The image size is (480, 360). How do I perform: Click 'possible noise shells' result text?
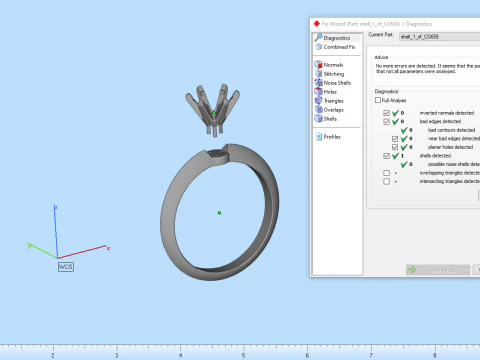click(454, 164)
